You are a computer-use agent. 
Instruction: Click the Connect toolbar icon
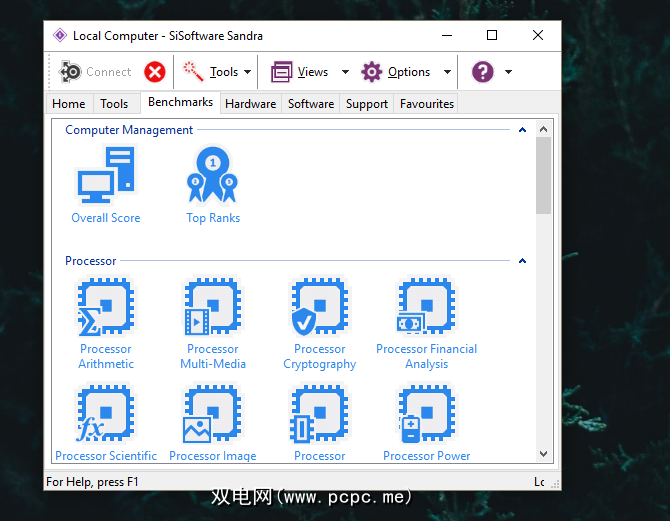click(x=70, y=72)
